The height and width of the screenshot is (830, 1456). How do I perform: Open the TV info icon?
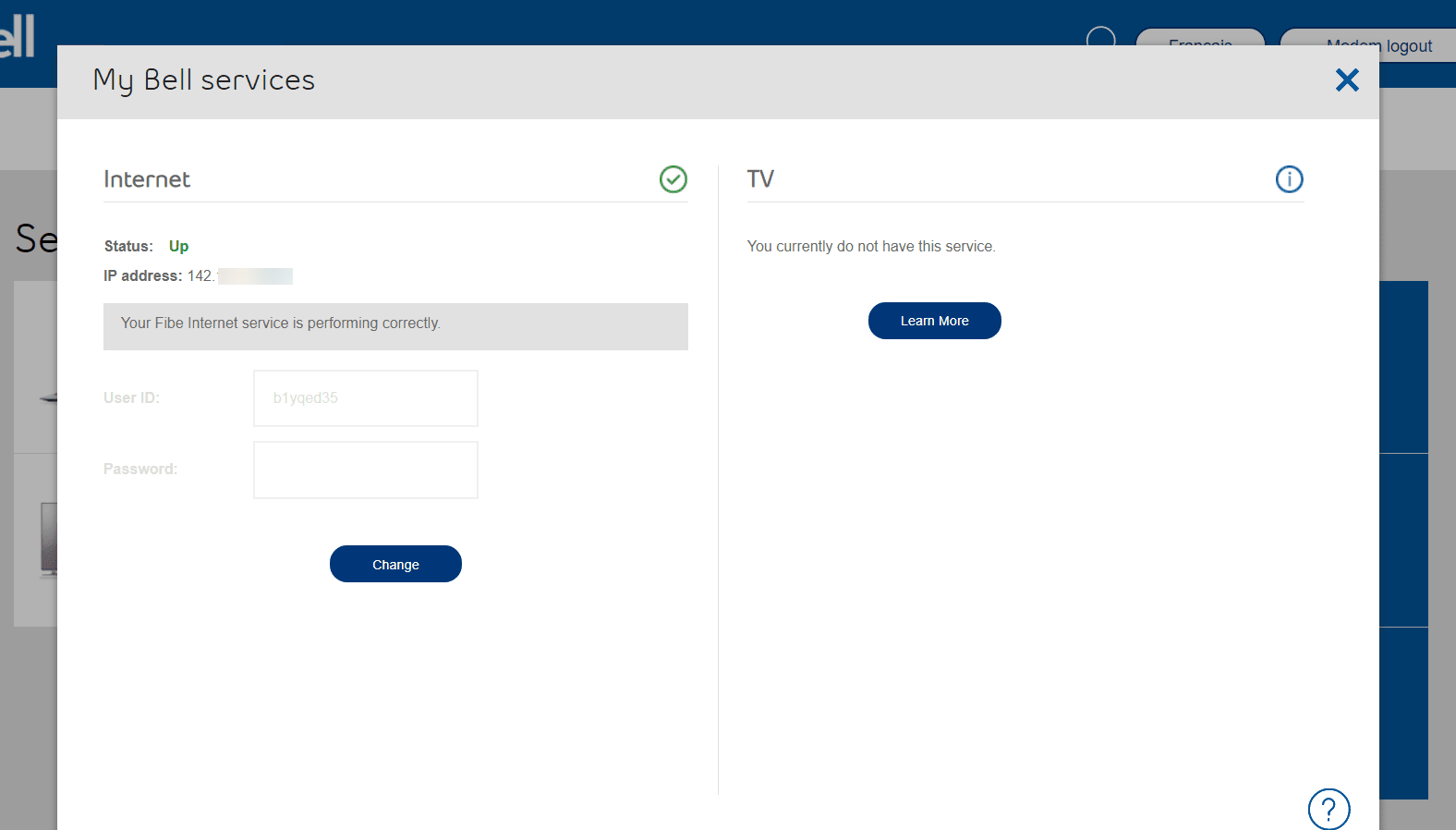pos(1290,179)
